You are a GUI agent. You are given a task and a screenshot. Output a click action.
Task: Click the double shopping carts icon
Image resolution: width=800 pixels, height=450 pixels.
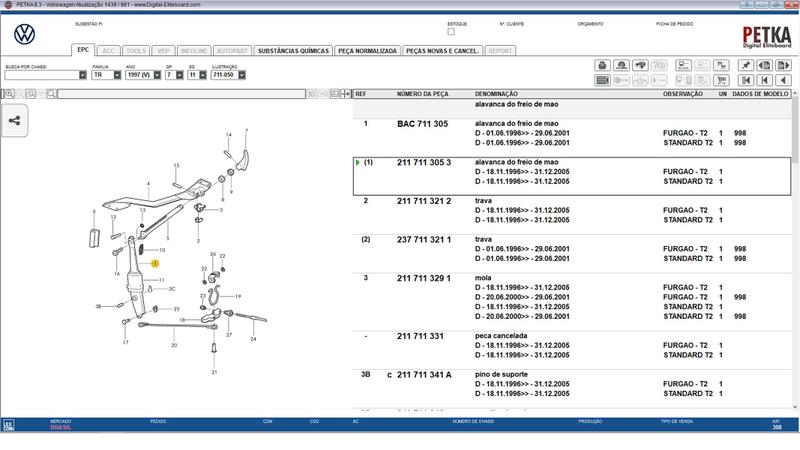(x=721, y=65)
